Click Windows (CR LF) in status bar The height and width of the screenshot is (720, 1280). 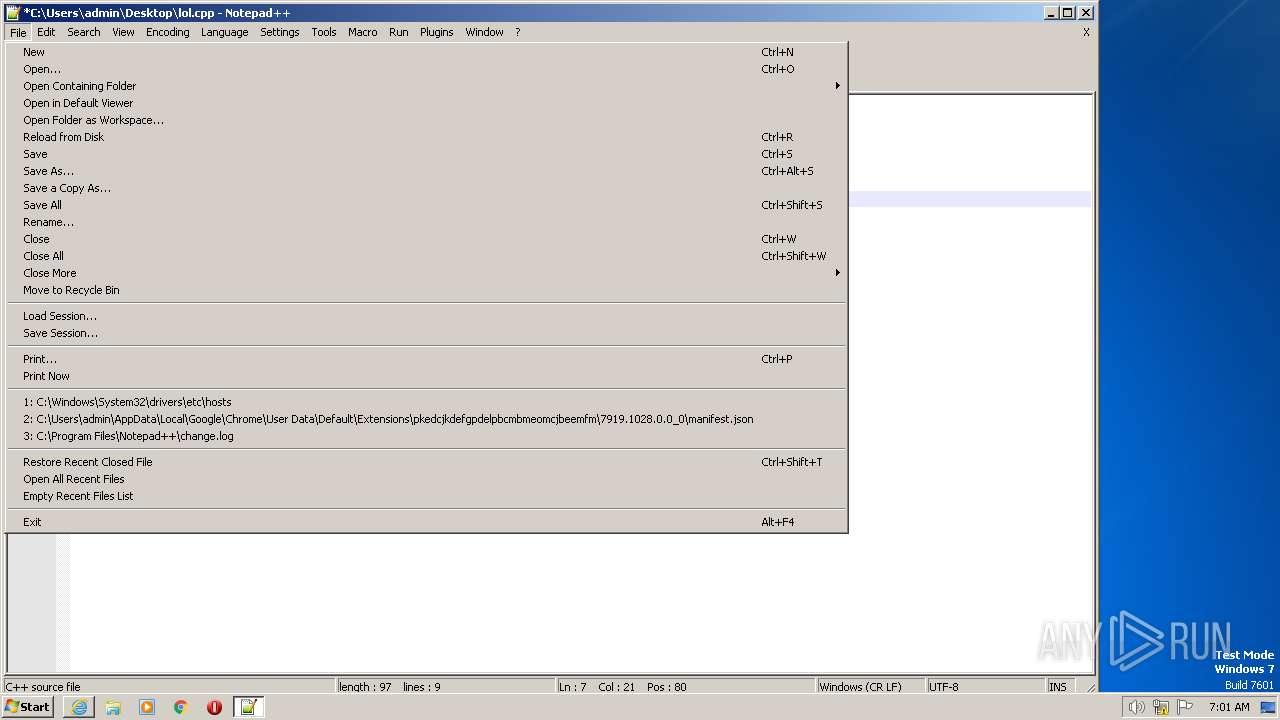[870, 687]
